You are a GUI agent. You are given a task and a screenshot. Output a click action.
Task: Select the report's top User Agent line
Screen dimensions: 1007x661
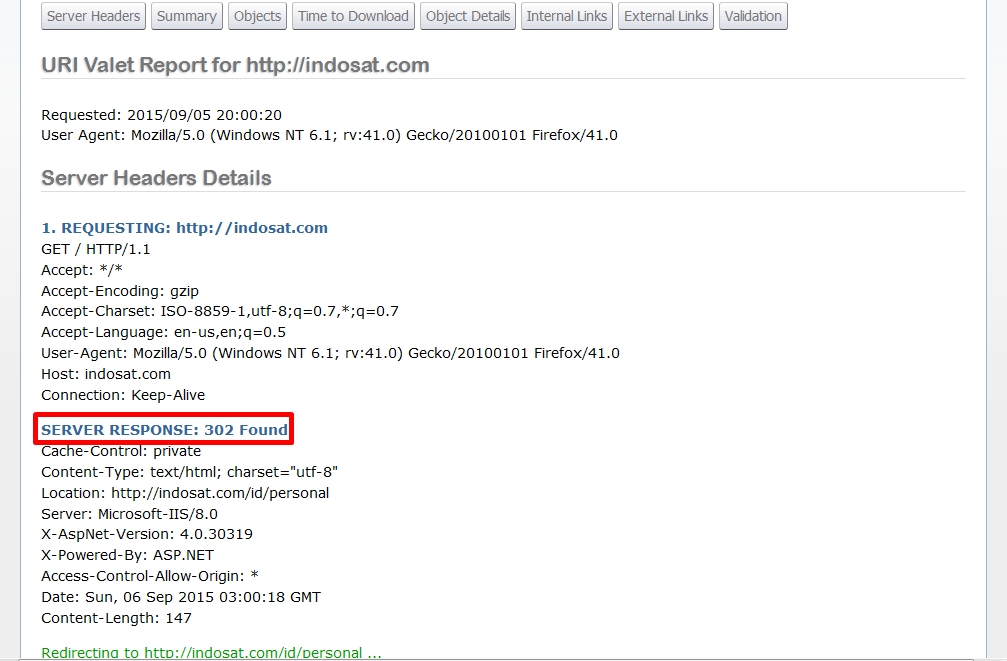point(329,135)
